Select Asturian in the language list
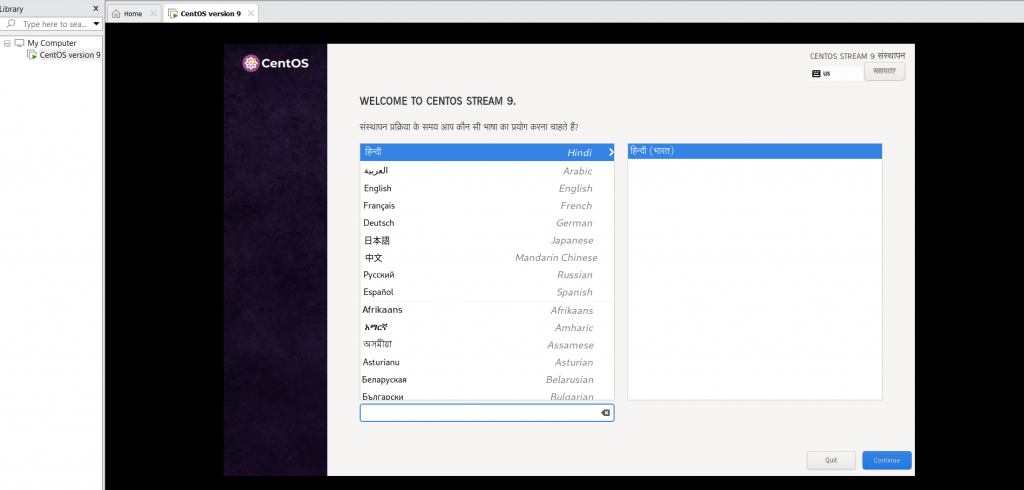Image resolution: width=1024 pixels, height=490 pixels. (487, 362)
